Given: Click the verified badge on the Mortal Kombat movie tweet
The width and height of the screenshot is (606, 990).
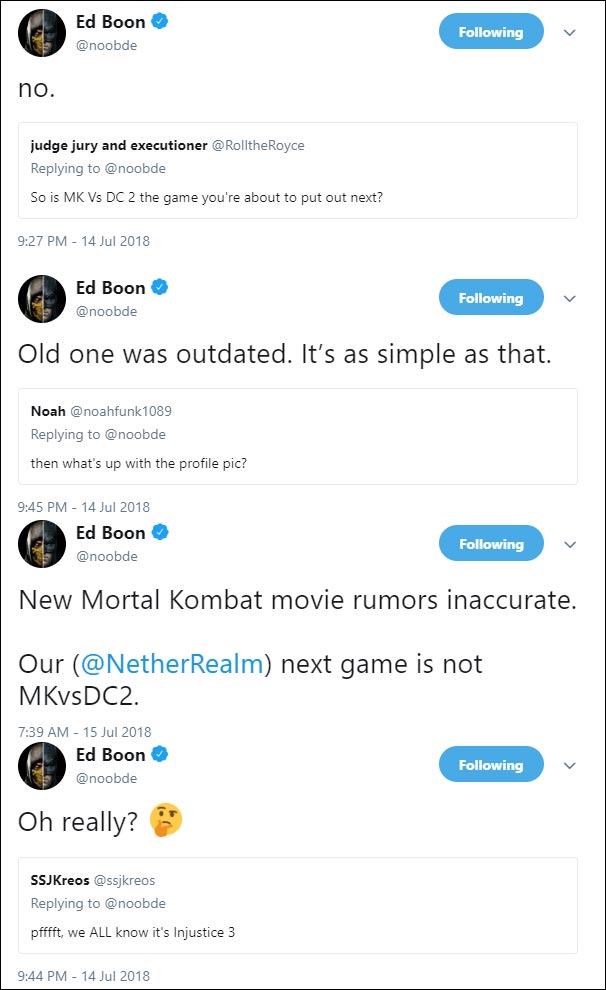Looking at the screenshot, I should [159, 532].
